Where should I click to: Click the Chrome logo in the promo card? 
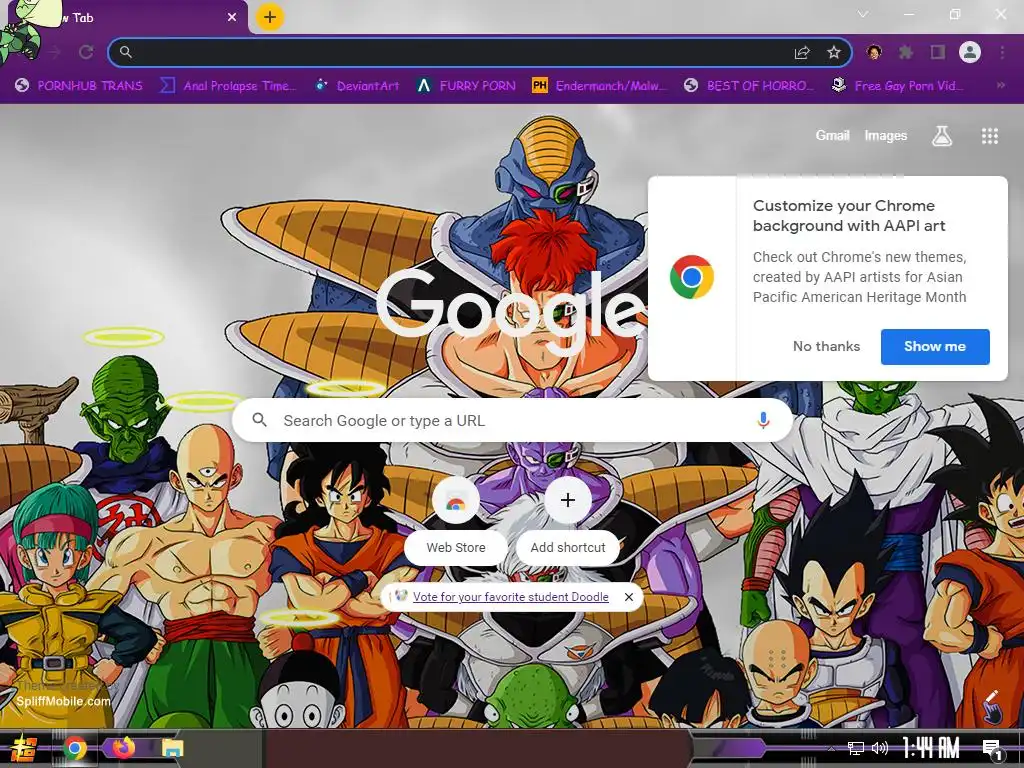[x=692, y=277]
